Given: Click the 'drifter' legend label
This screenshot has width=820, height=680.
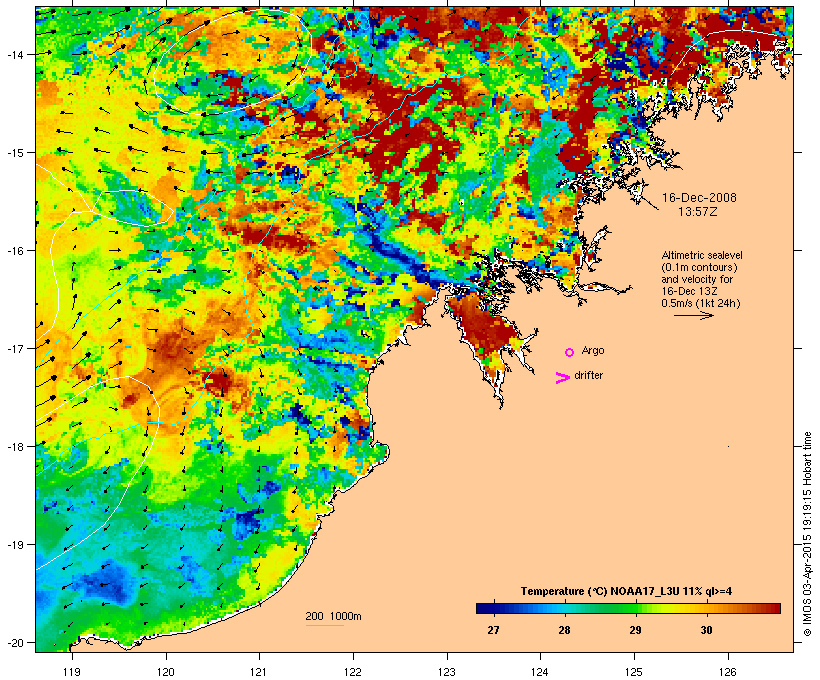Looking at the screenshot, I should (x=588, y=375).
